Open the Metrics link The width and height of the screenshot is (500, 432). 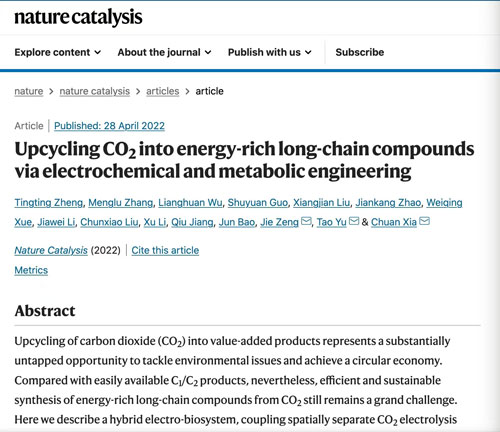pos(31,270)
